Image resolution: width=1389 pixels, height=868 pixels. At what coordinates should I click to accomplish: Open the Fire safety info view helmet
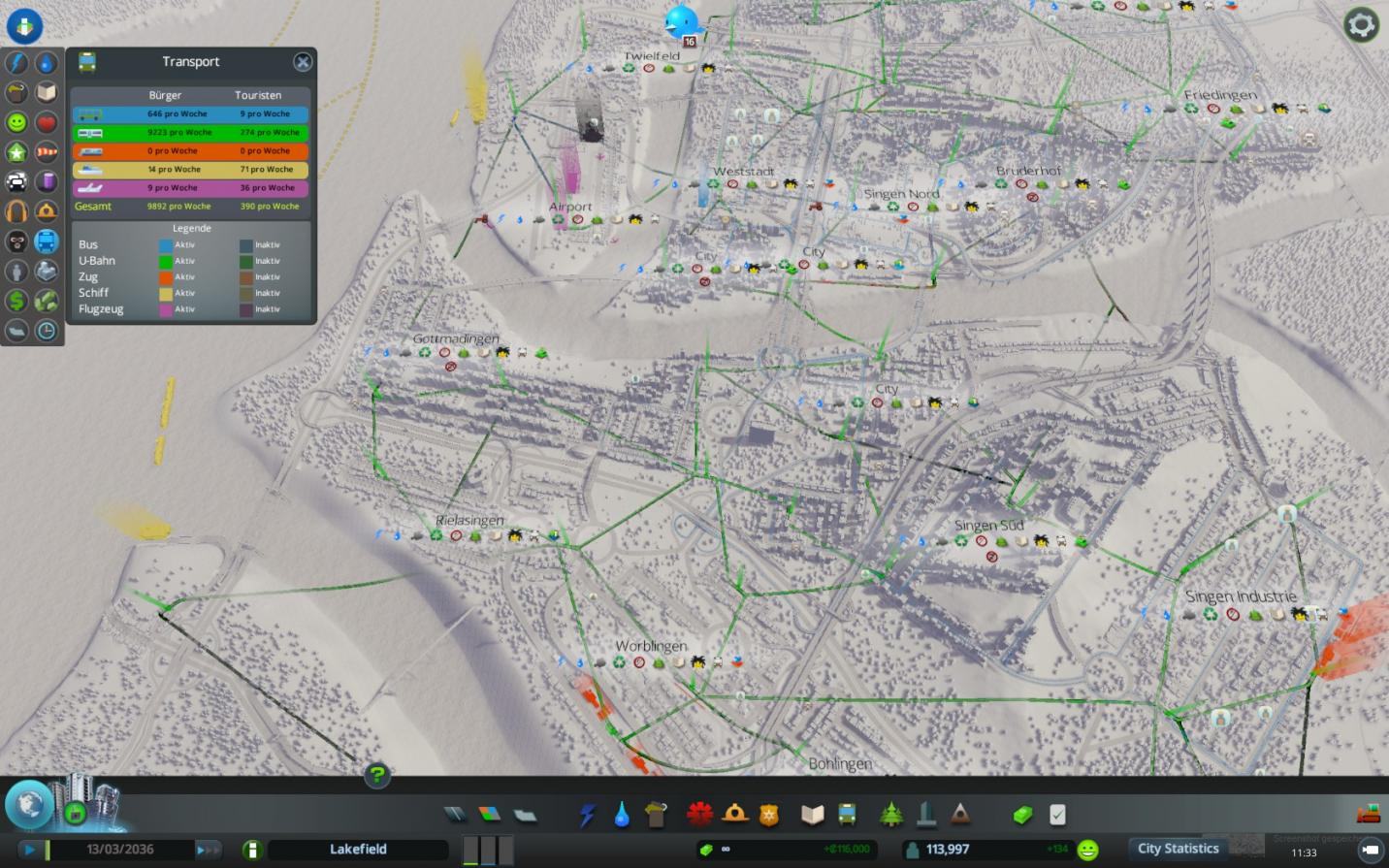(x=47, y=211)
